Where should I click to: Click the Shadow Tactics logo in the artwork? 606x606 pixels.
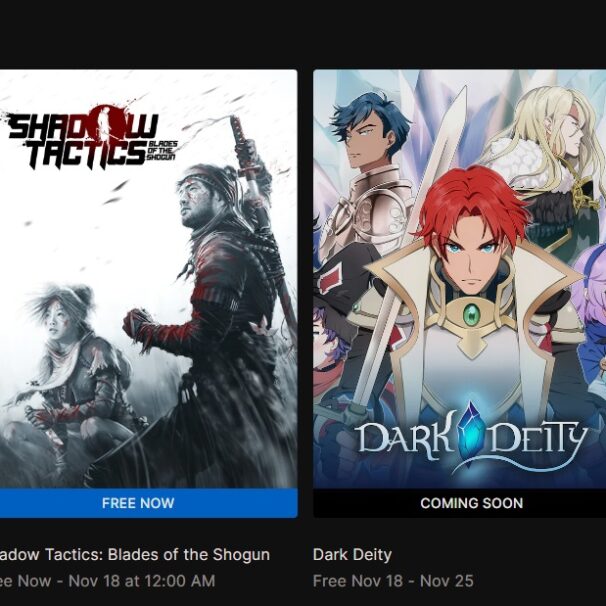point(91,137)
